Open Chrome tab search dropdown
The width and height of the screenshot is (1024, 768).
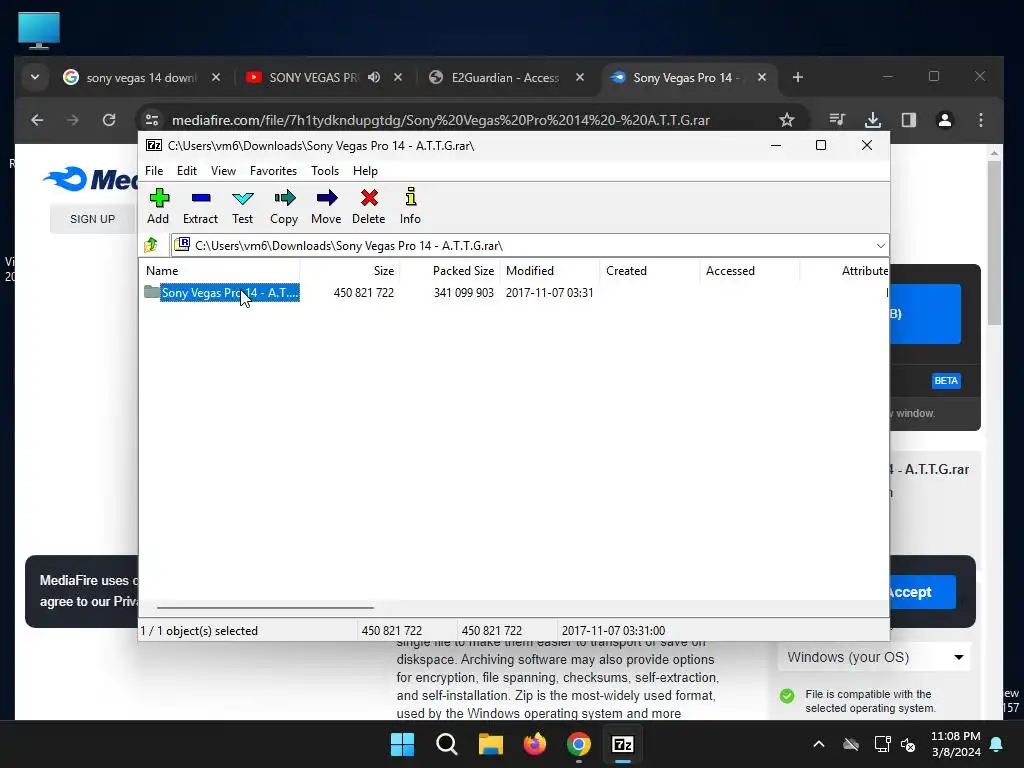pyautogui.click(x=35, y=77)
